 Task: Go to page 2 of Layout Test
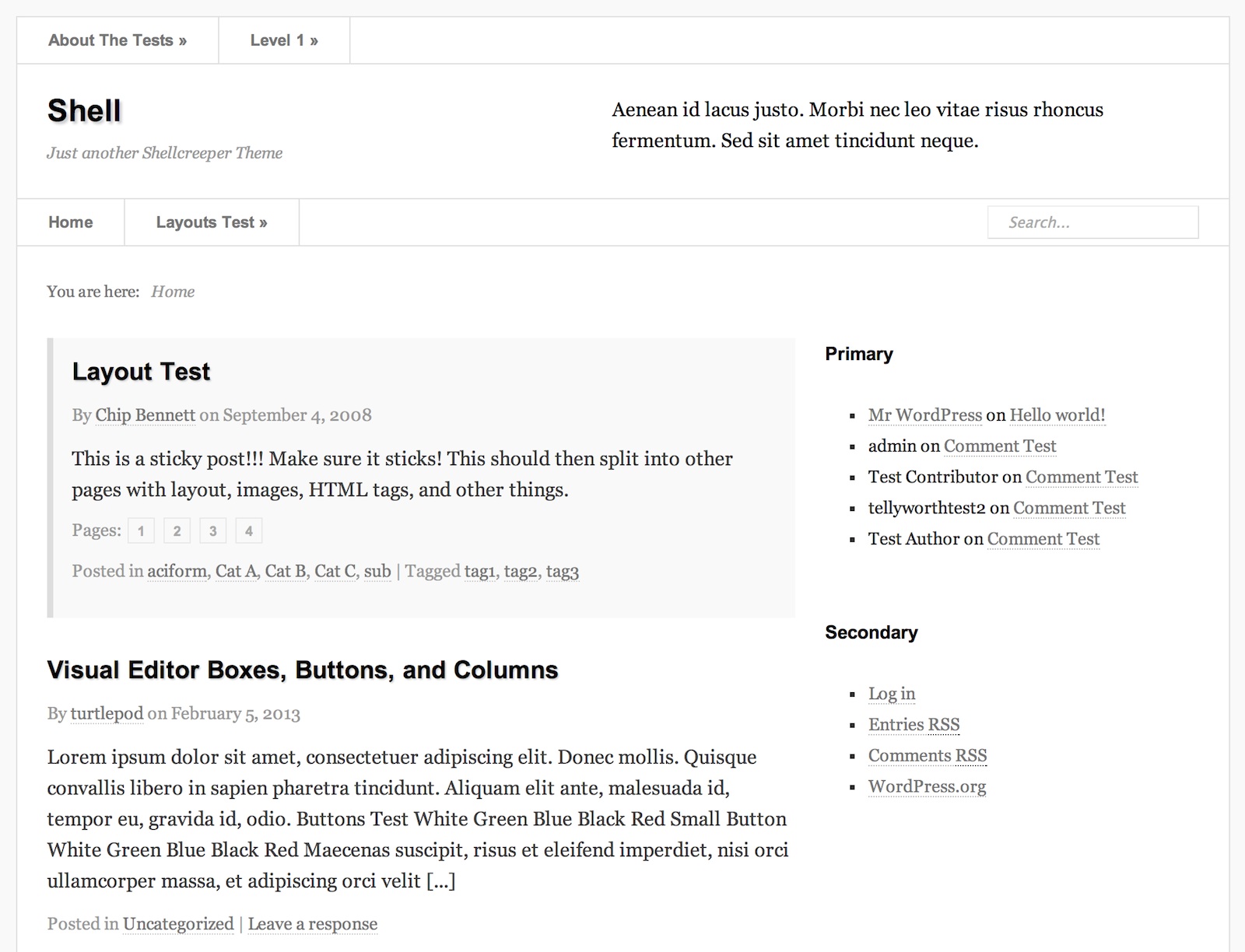click(x=177, y=531)
